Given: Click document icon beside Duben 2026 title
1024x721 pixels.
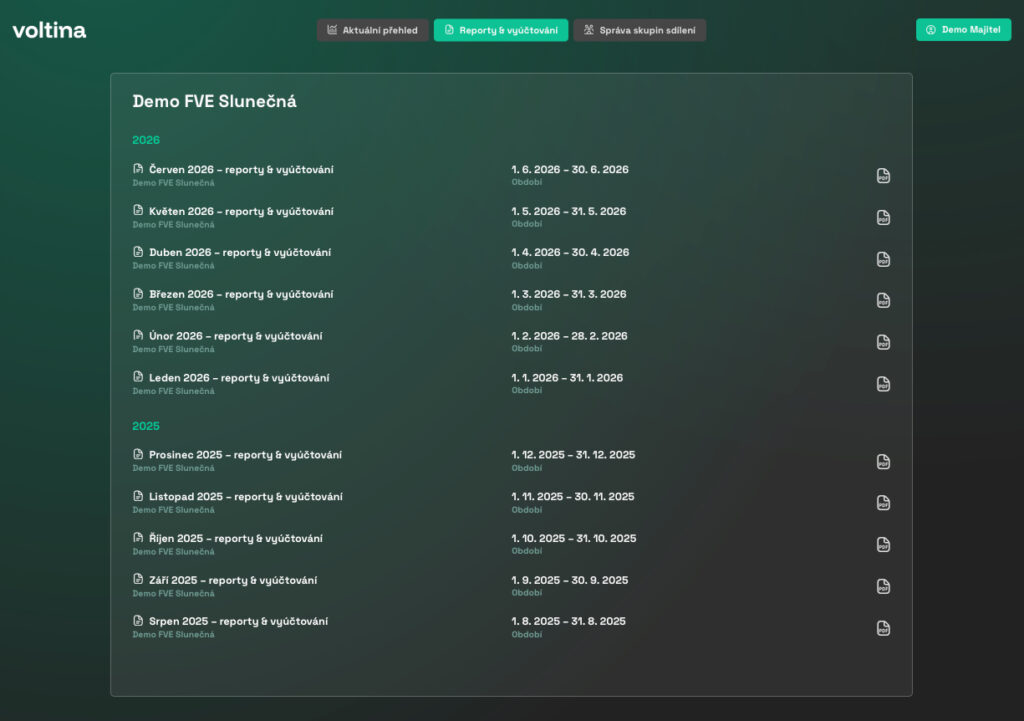Looking at the screenshot, I should 138,251.
